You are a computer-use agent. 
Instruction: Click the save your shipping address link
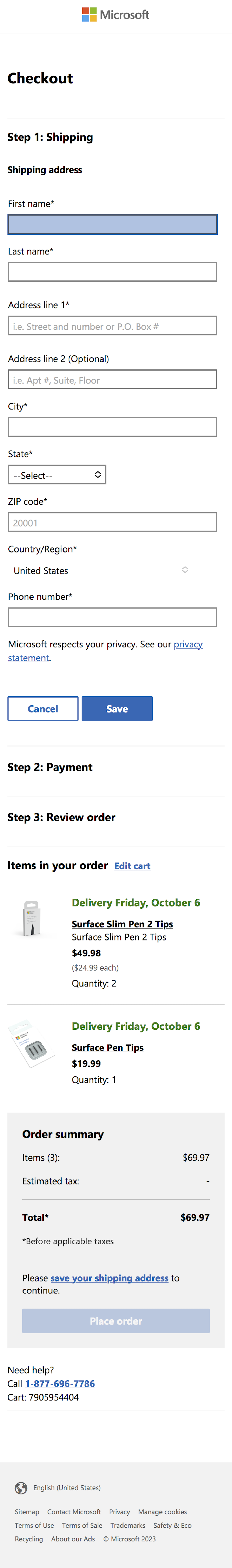[109, 1278]
